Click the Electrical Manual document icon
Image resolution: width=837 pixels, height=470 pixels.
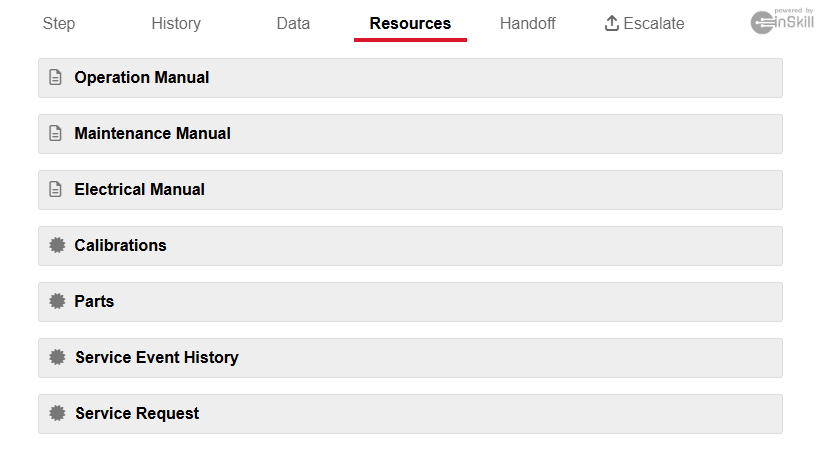point(56,190)
